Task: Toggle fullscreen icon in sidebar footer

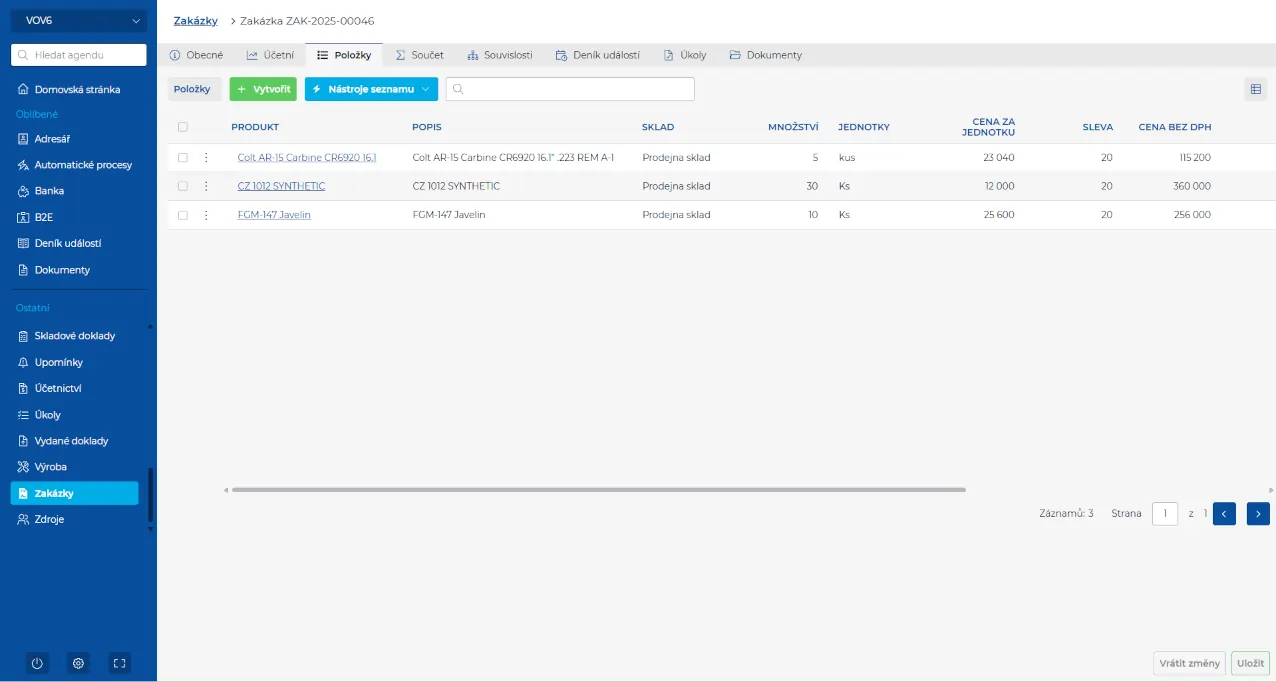Action: pyautogui.click(x=119, y=663)
